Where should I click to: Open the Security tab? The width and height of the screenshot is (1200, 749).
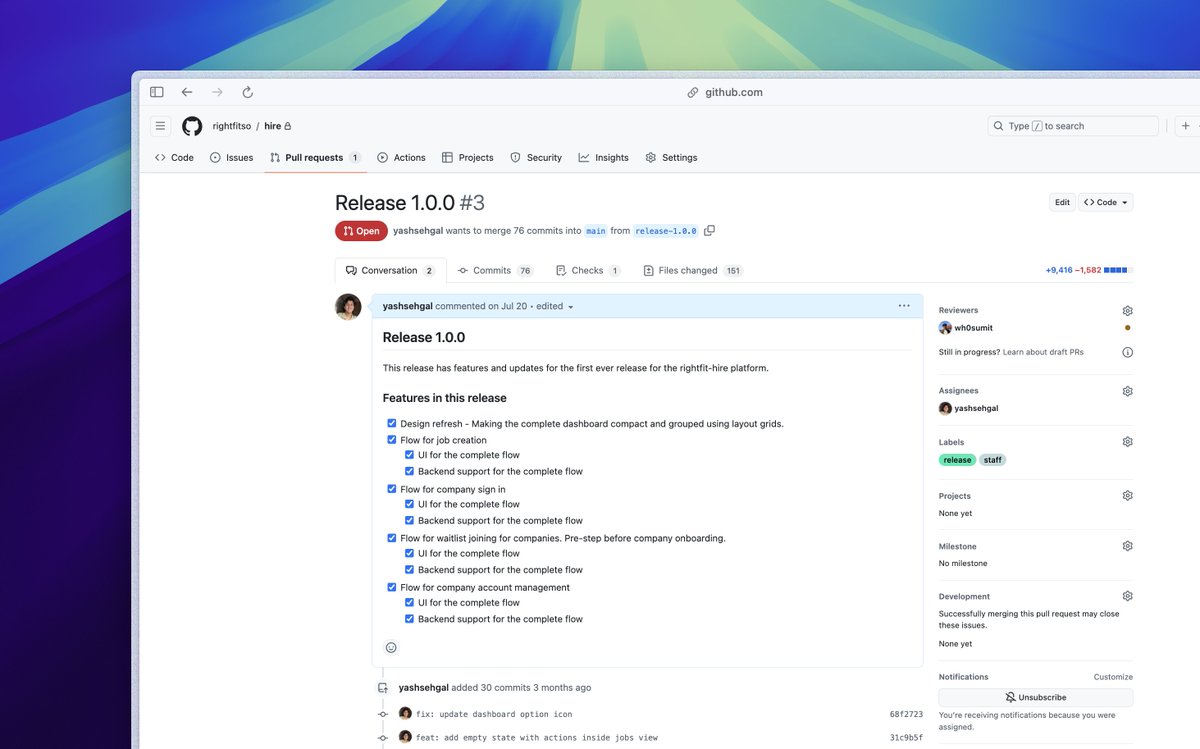tap(536, 158)
